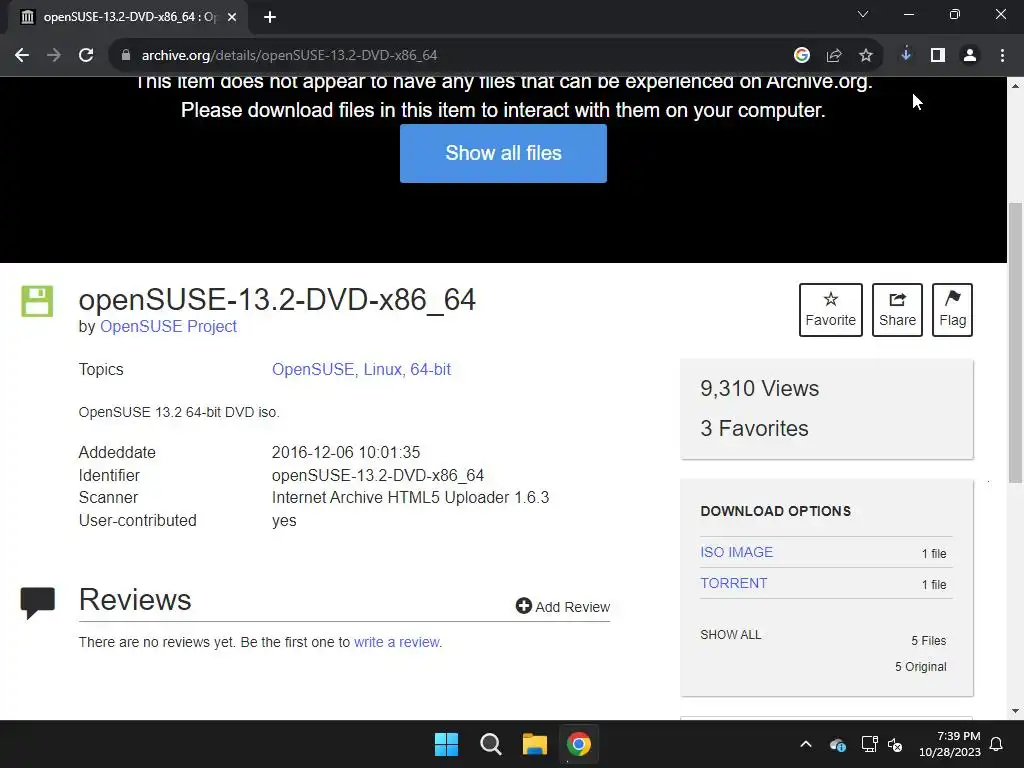The height and width of the screenshot is (768, 1024).
Task: Open File Explorer from the taskbar
Action: [535, 744]
